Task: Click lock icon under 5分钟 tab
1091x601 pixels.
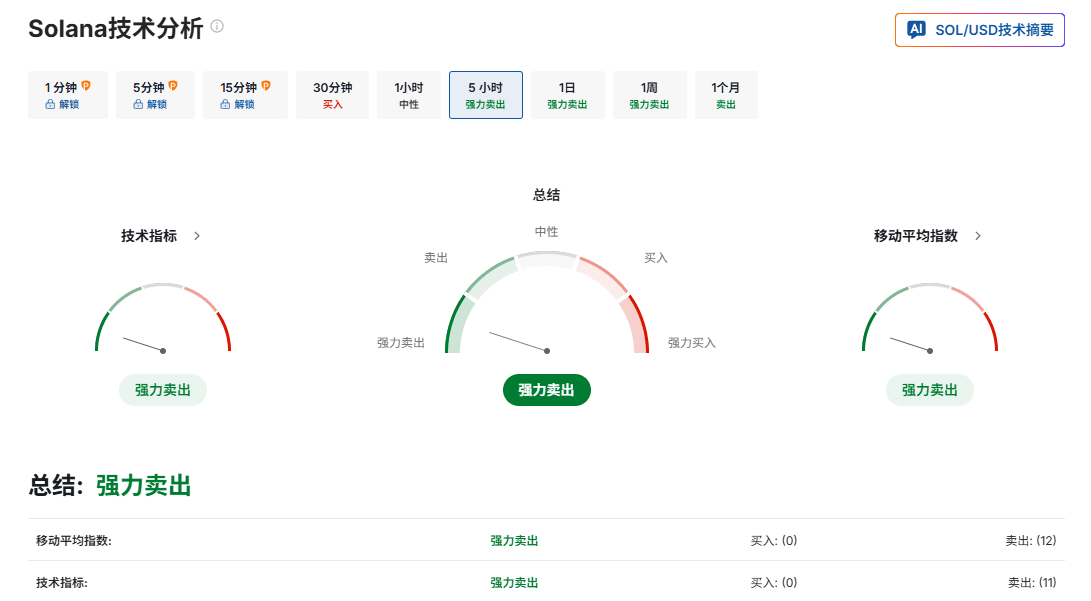Action: pos(138,104)
